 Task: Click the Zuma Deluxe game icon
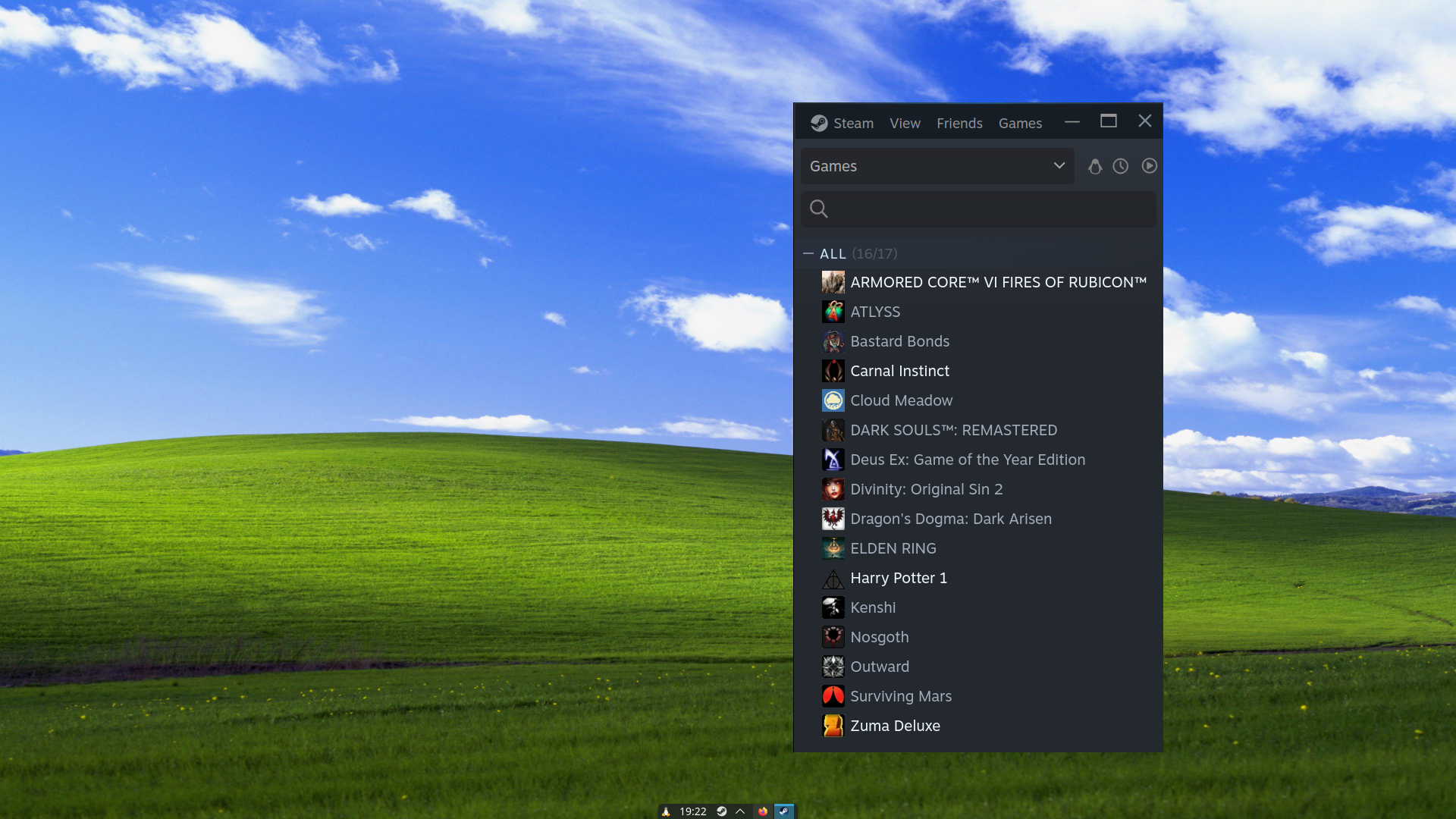tap(833, 726)
